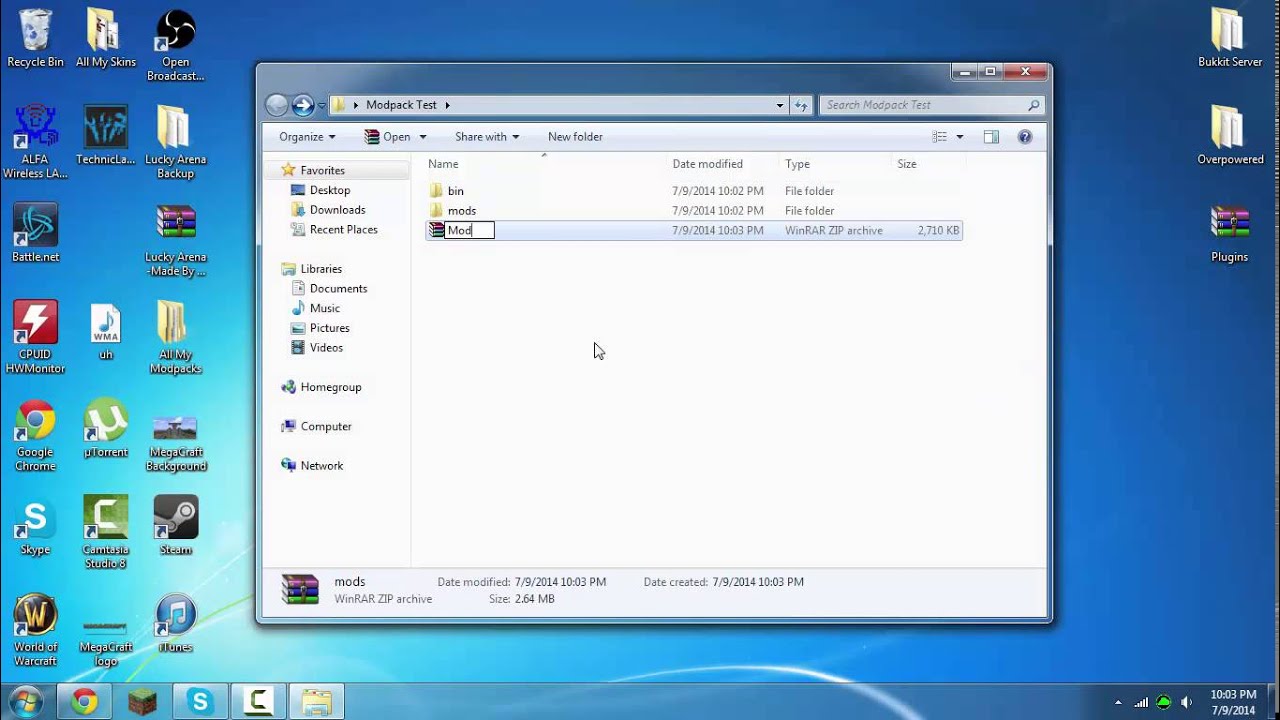Select the Plugins archive on desktop

click(1229, 233)
